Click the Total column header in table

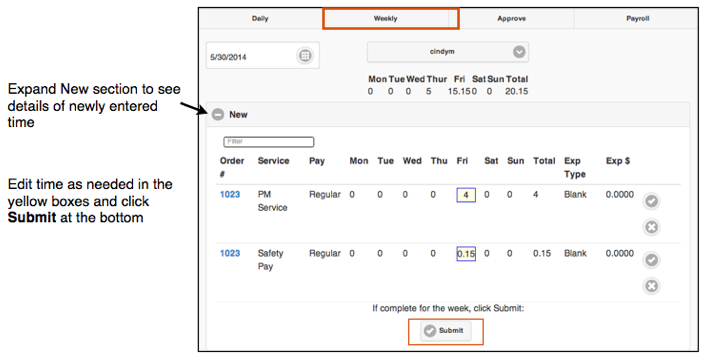[x=544, y=161]
